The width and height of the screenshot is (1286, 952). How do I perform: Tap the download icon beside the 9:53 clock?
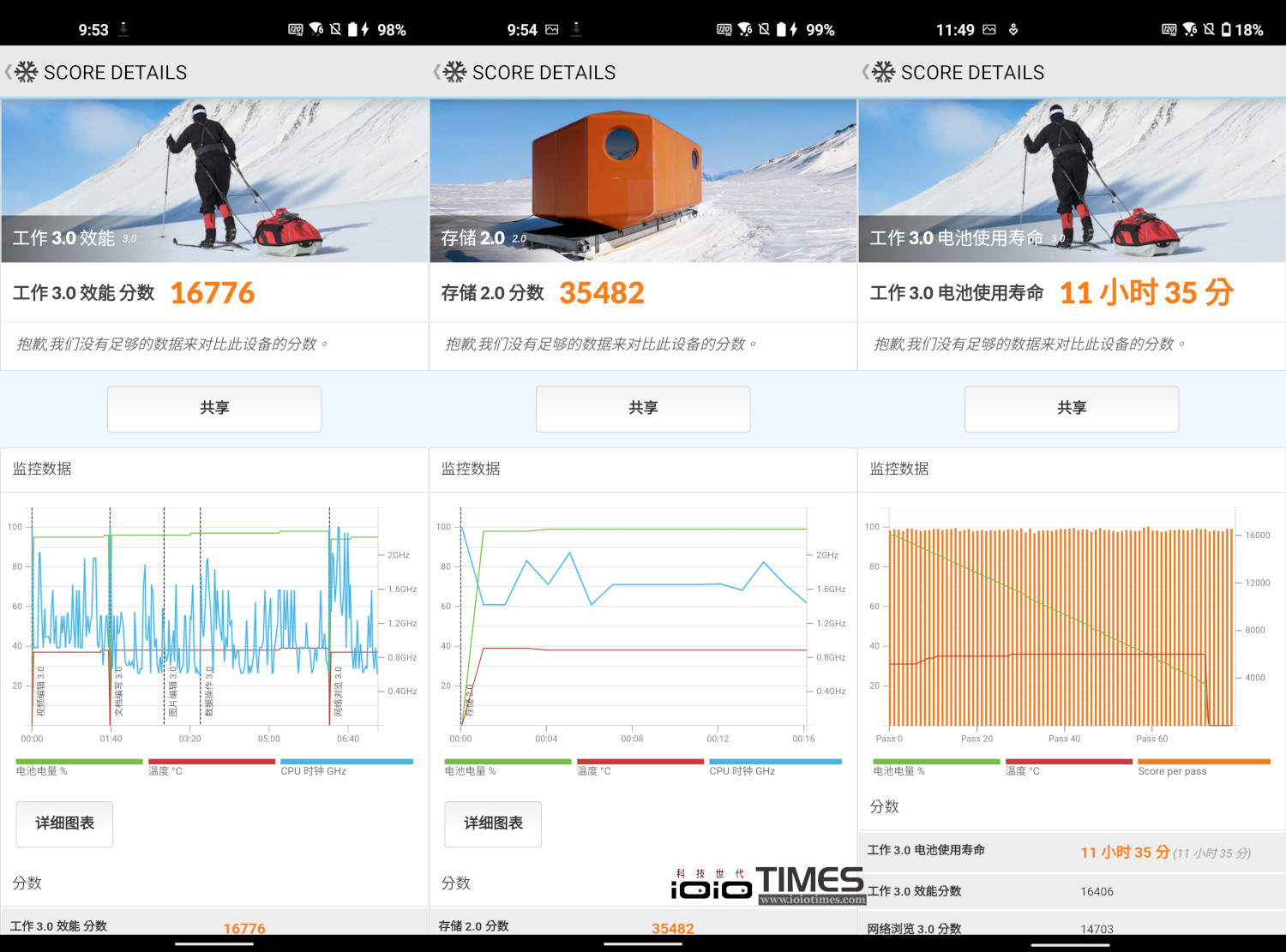[123, 29]
